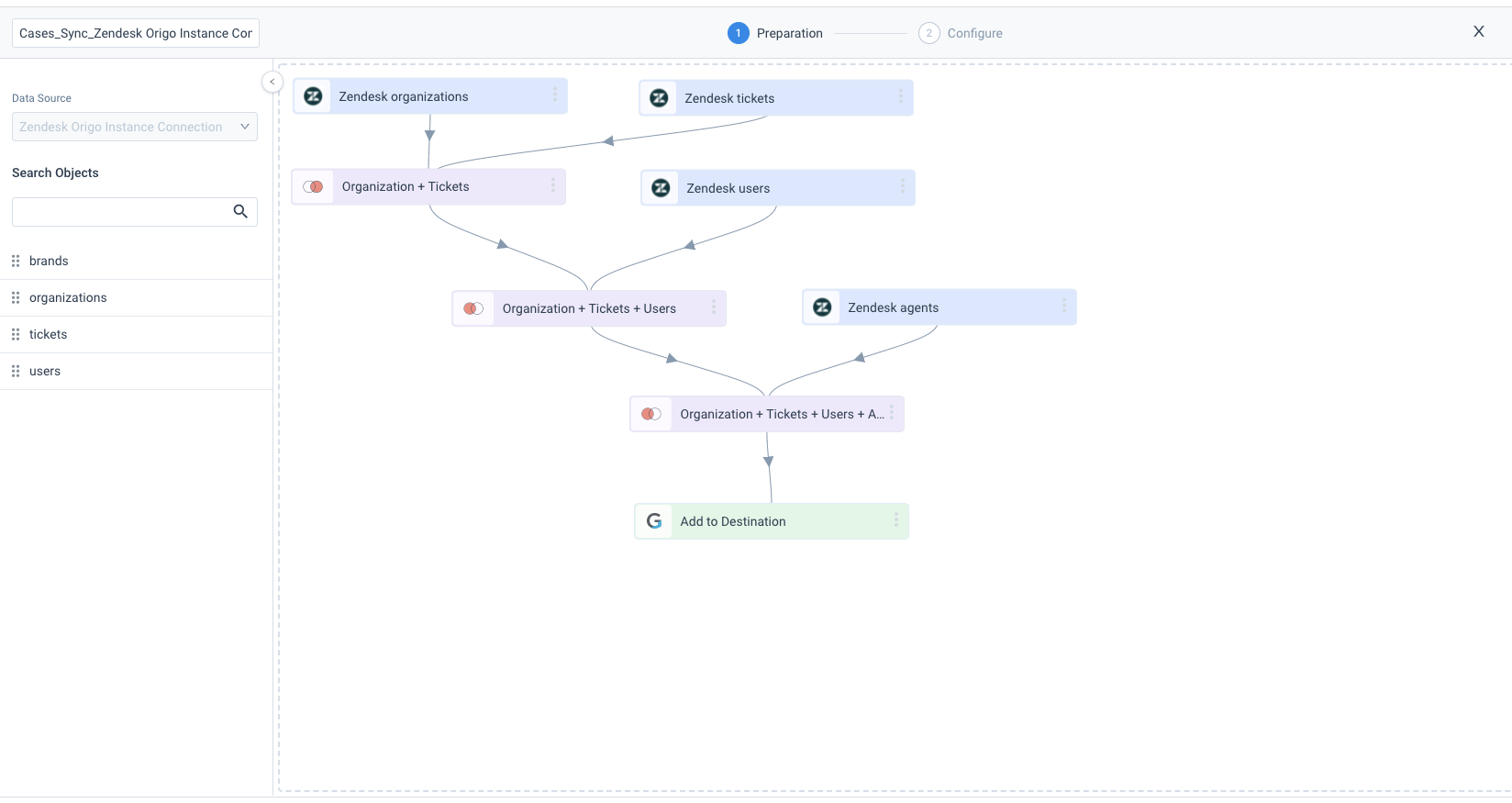Select the Zendesk organizations node label
The height and width of the screenshot is (803, 1512).
404,96
